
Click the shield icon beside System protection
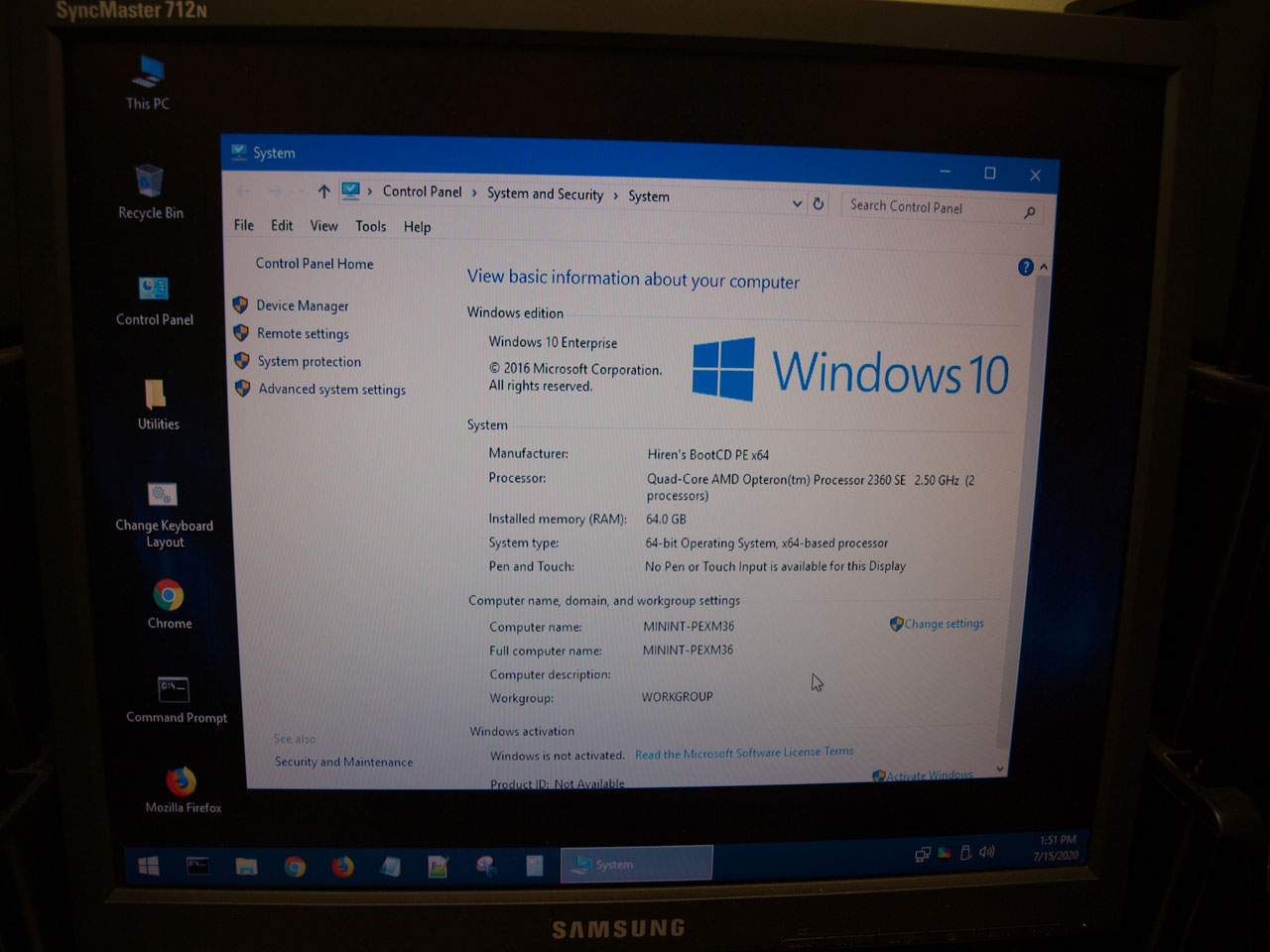tap(242, 360)
